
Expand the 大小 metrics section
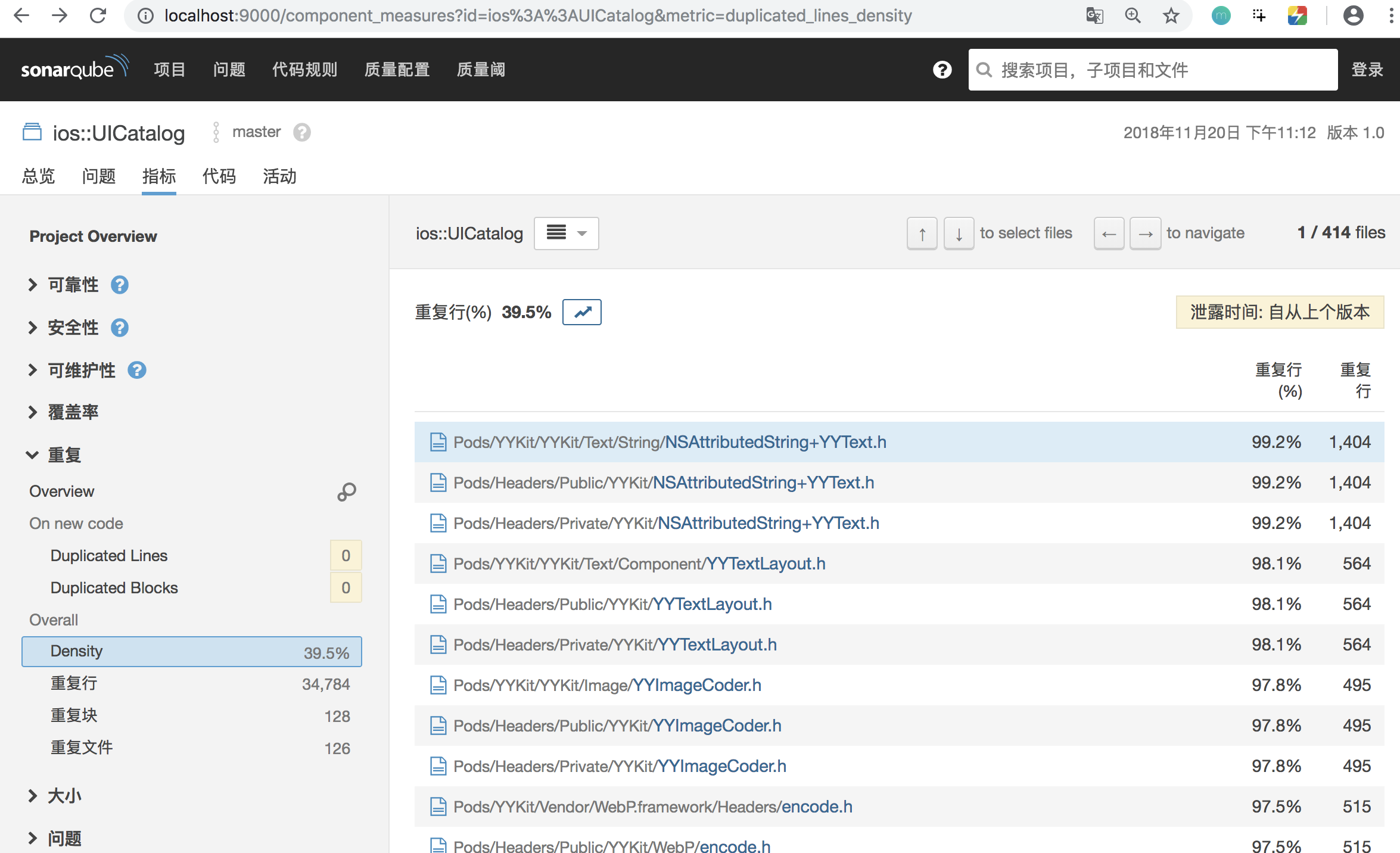(x=64, y=796)
